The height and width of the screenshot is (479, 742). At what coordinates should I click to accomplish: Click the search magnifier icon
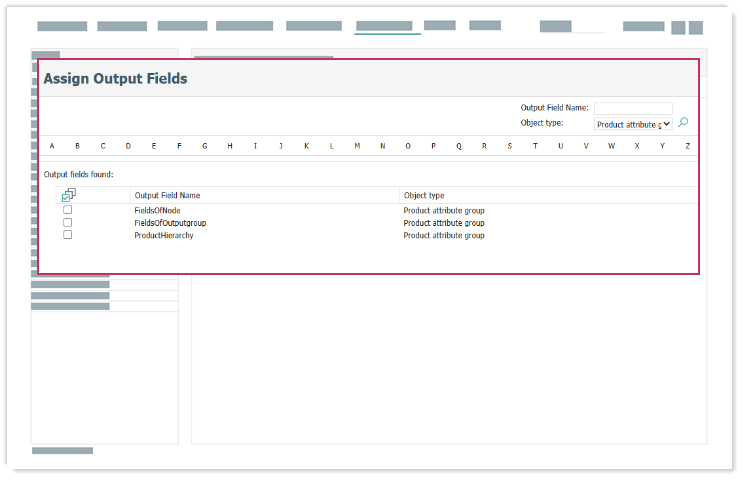tap(683, 123)
